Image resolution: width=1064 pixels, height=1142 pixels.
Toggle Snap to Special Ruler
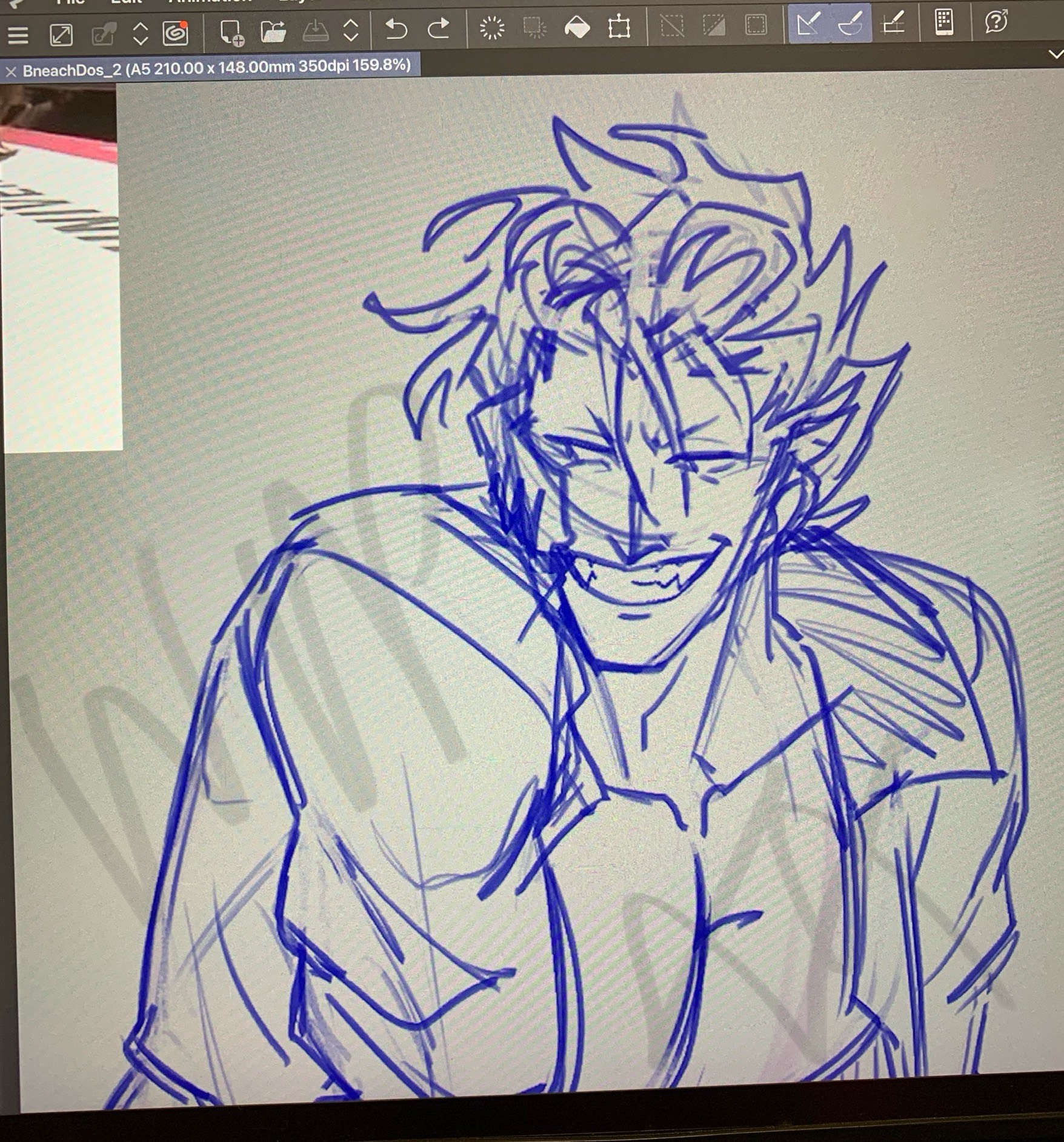(851, 24)
